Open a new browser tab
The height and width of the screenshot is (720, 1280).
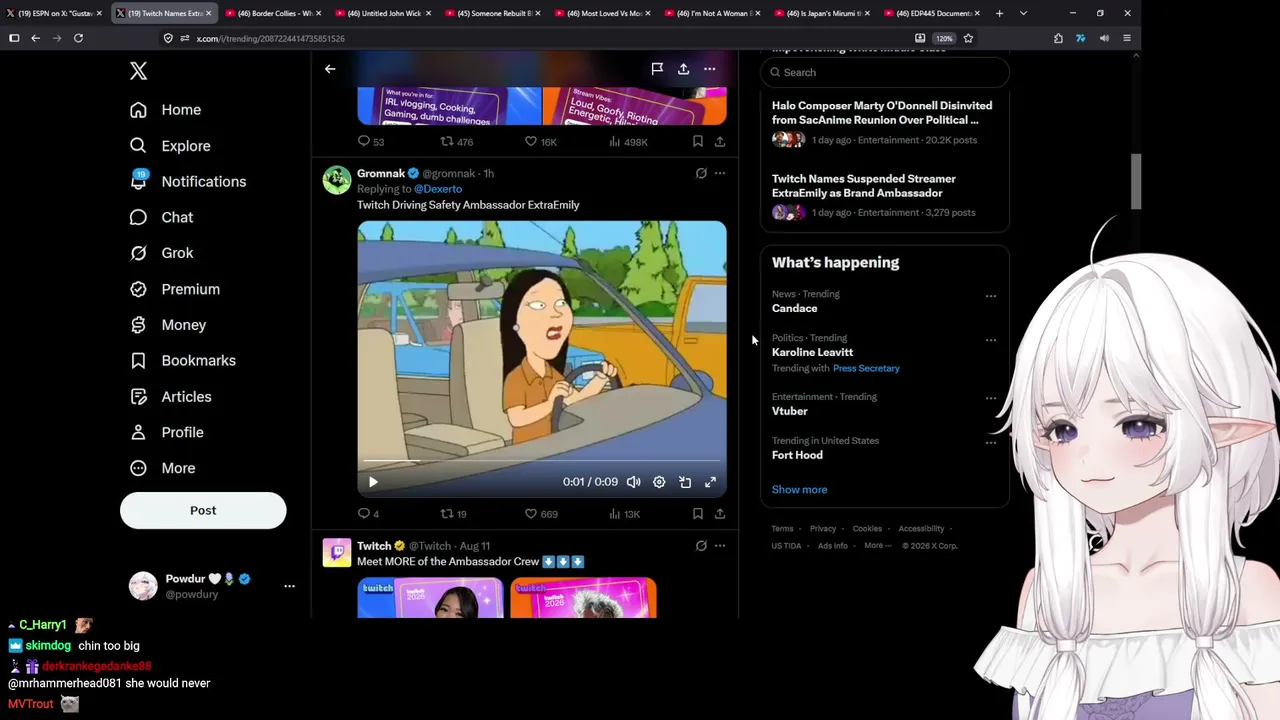coord(999,13)
